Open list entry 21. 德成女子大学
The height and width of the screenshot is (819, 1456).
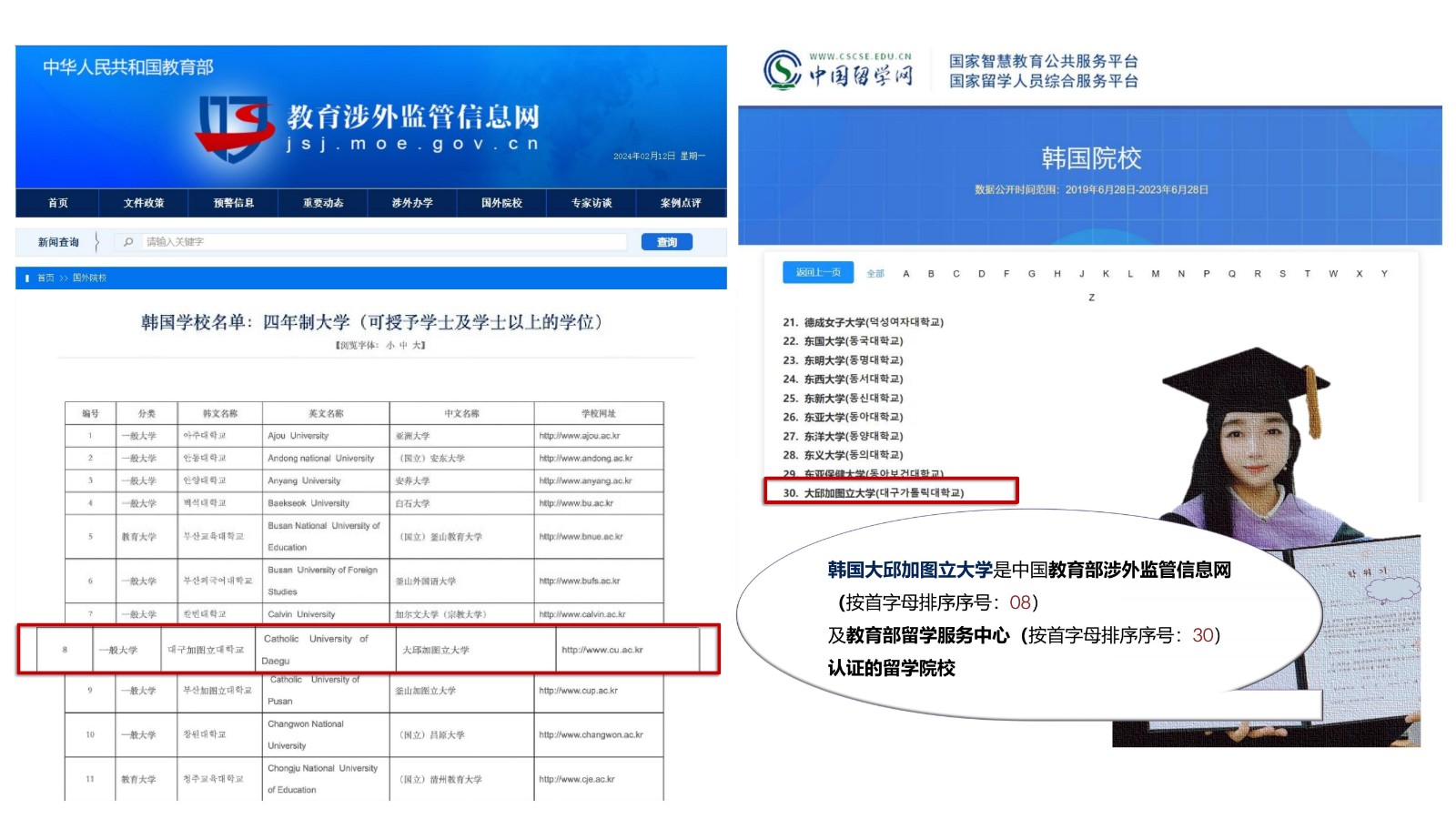point(864,322)
